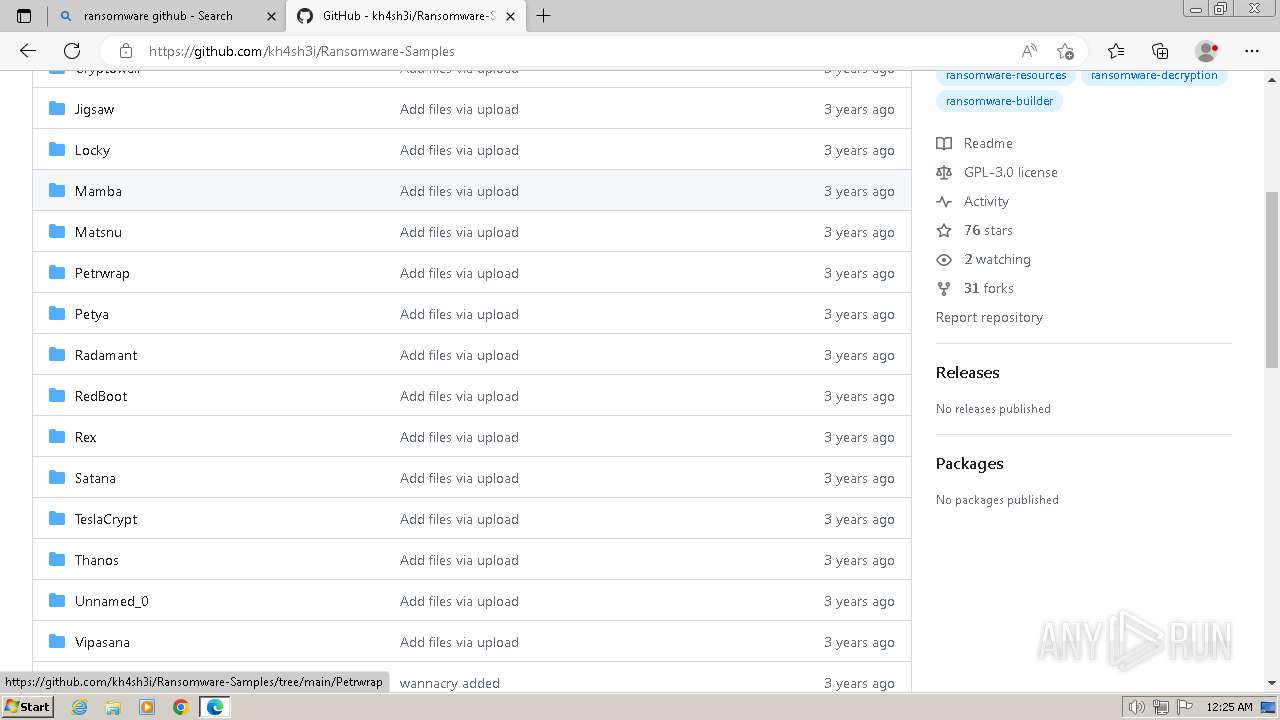This screenshot has height=720, width=1280.
Task: Open Edge settings and more menu
Action: [1252, 51]
